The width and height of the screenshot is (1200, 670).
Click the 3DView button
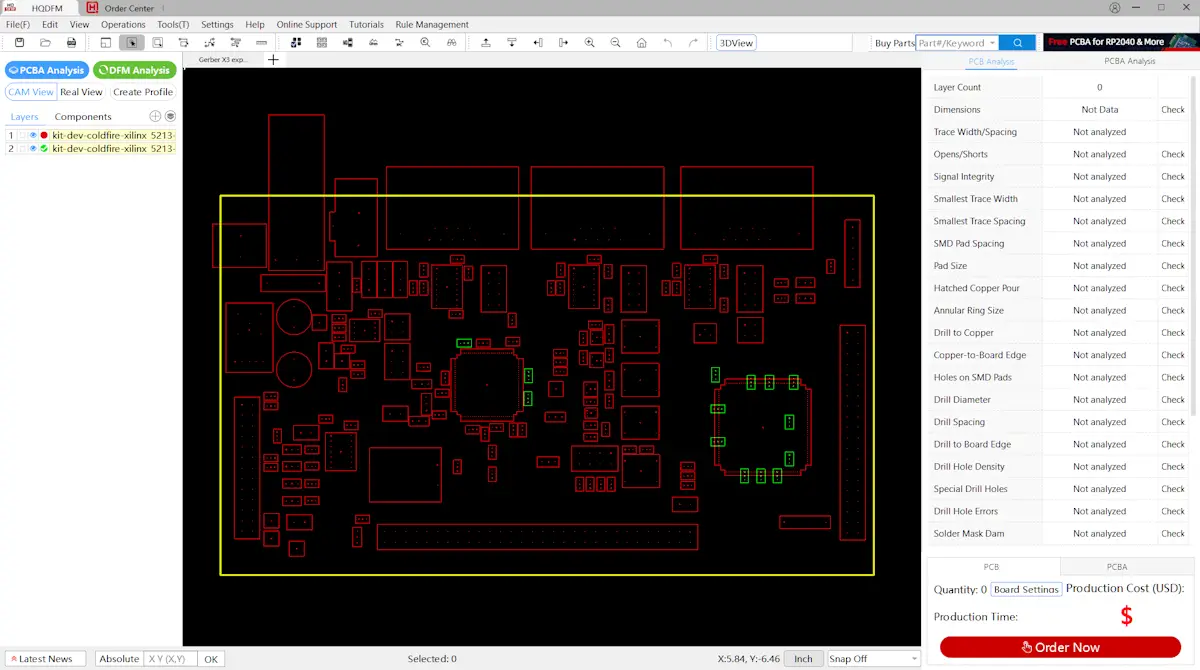[x=739, y=42]
